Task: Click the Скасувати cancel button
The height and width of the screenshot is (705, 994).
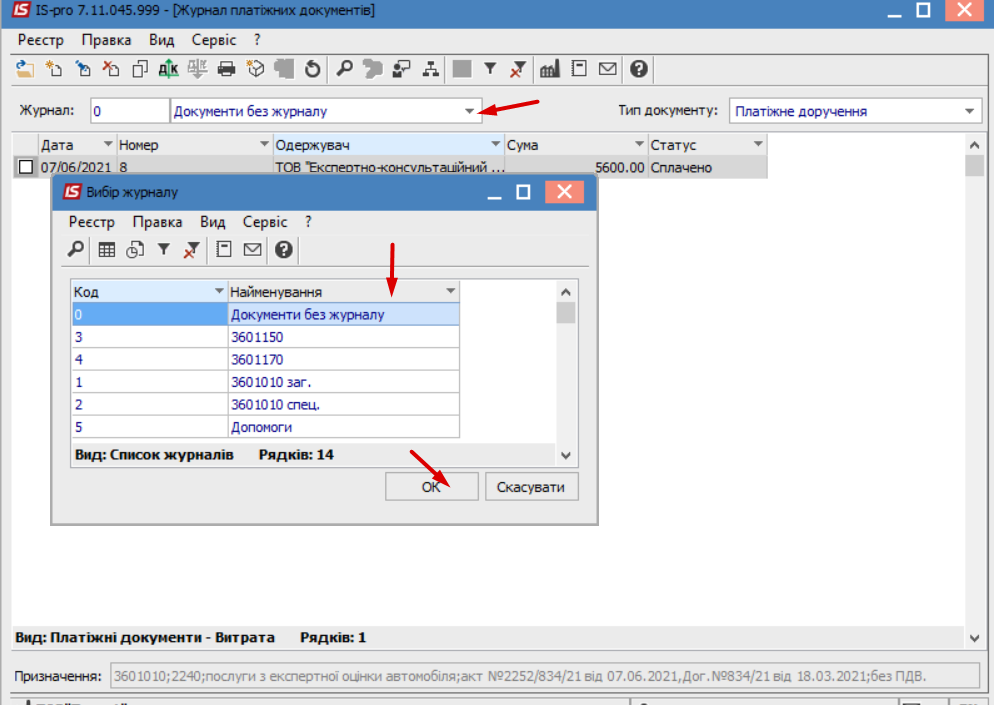Action: point(531,487)
